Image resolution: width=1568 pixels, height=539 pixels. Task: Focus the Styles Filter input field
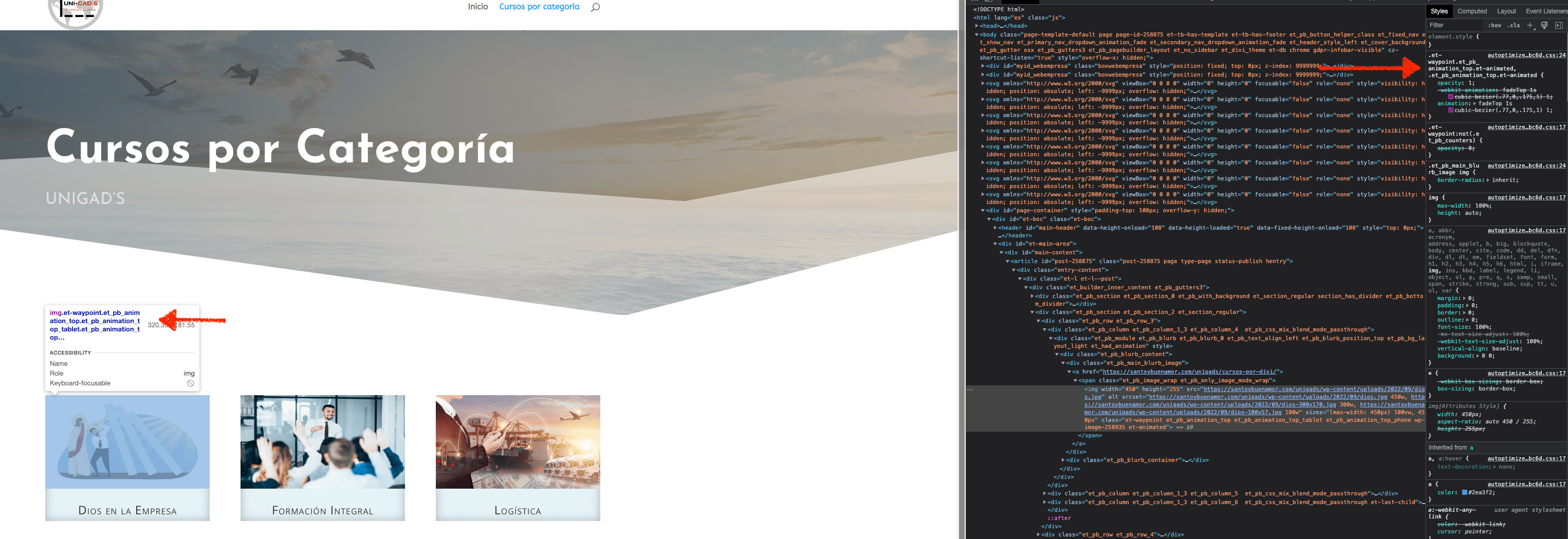click(x=1455, y=26)
